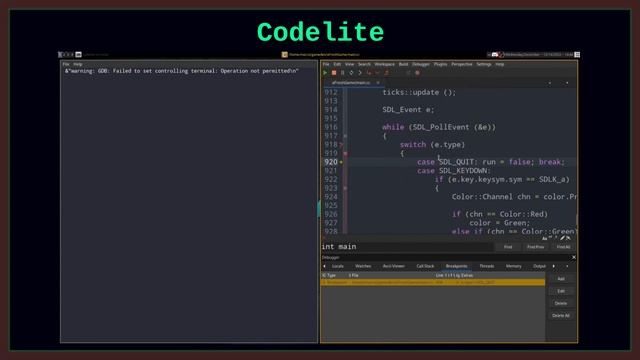Open the Workspace menu
640x360 pixels.
click(384, 64)
